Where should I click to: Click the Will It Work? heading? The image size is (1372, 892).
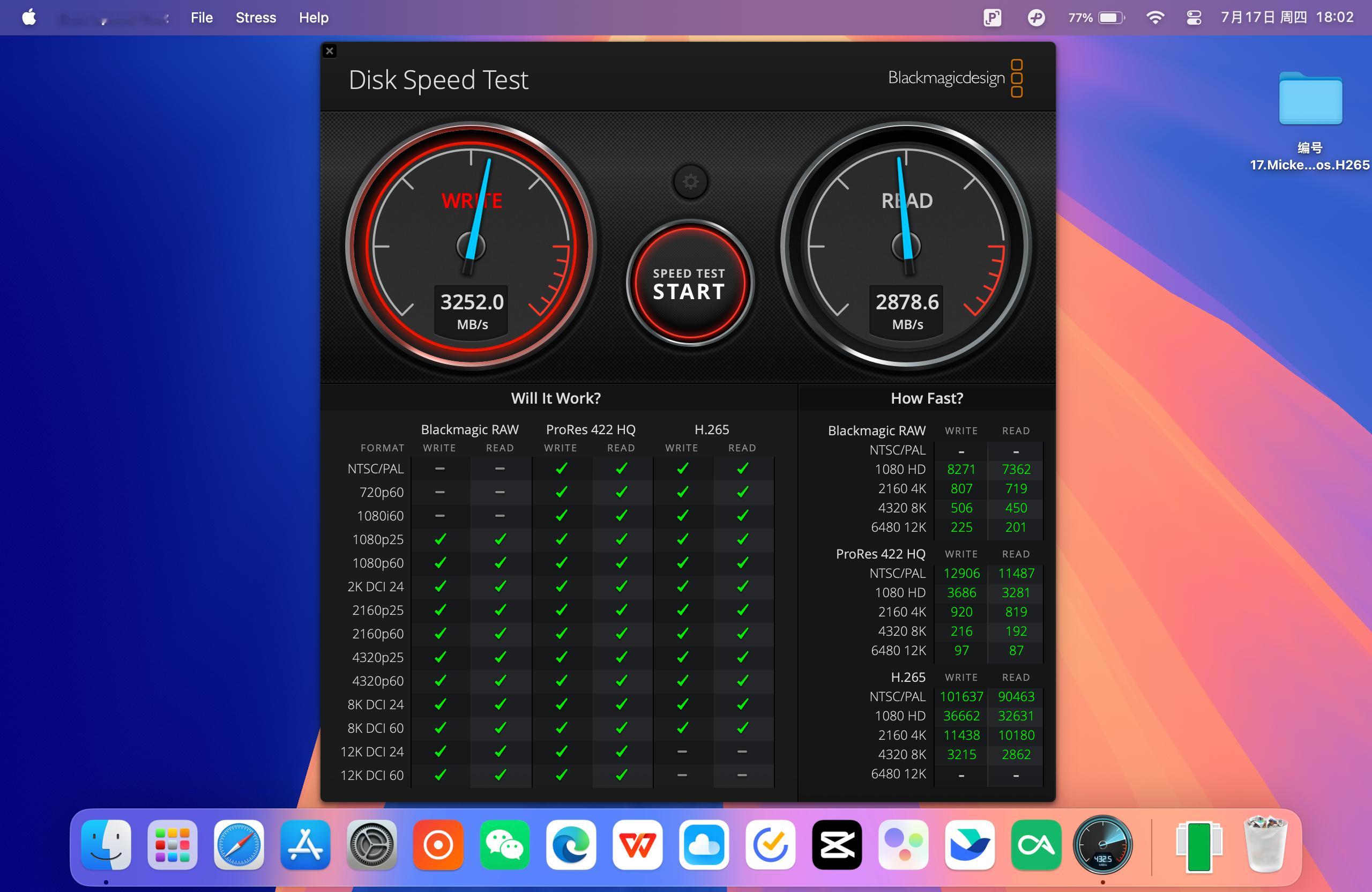pyautogui.click(x=556, y=398)
